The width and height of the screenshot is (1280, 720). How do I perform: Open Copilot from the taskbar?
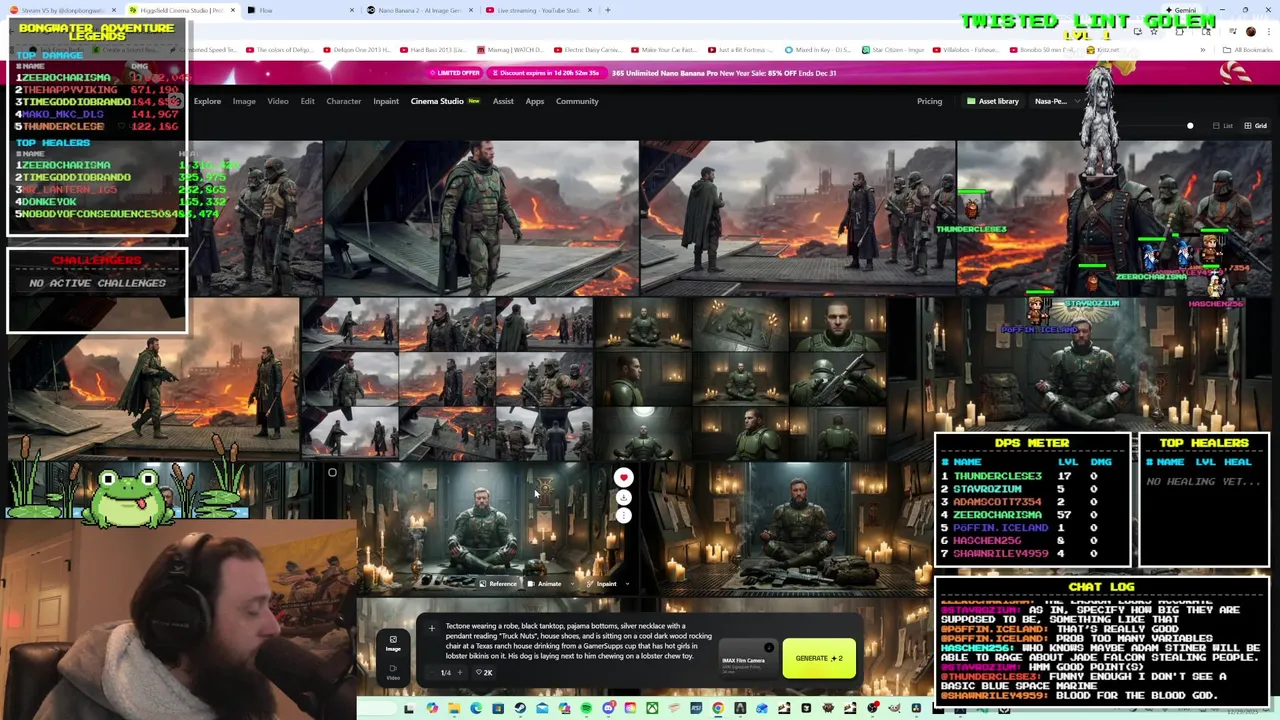point(432,709)
